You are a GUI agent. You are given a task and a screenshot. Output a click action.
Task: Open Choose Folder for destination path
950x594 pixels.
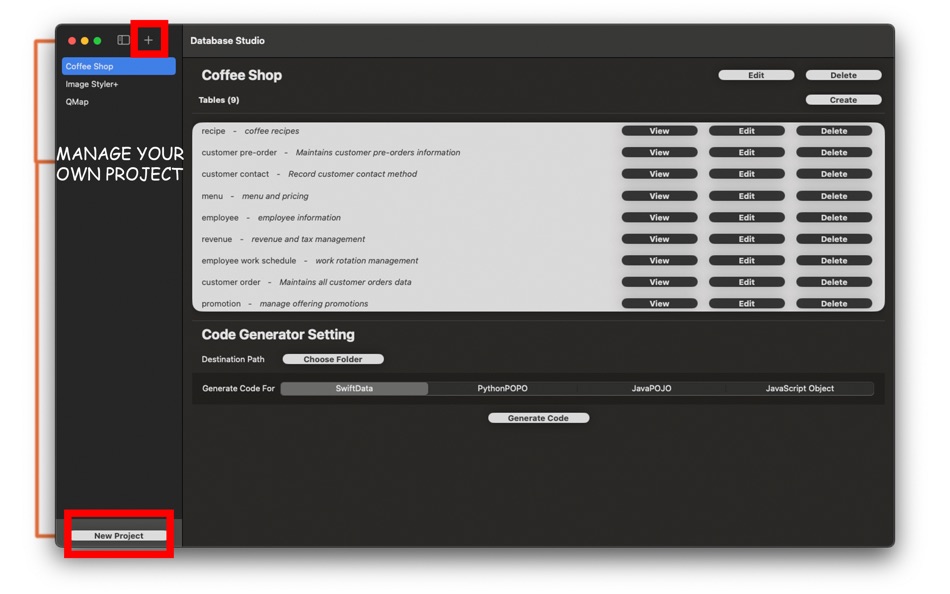[x=333, y=359]
